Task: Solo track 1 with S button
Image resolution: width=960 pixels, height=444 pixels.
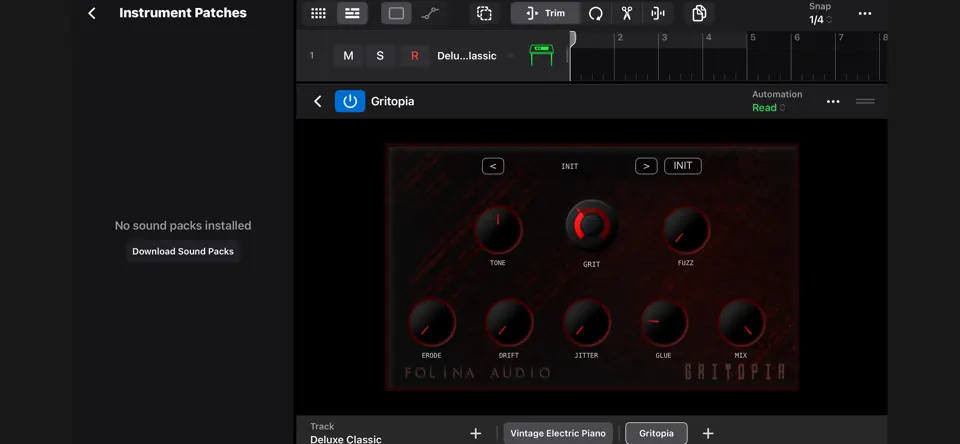Action: [x=380, y=56]
